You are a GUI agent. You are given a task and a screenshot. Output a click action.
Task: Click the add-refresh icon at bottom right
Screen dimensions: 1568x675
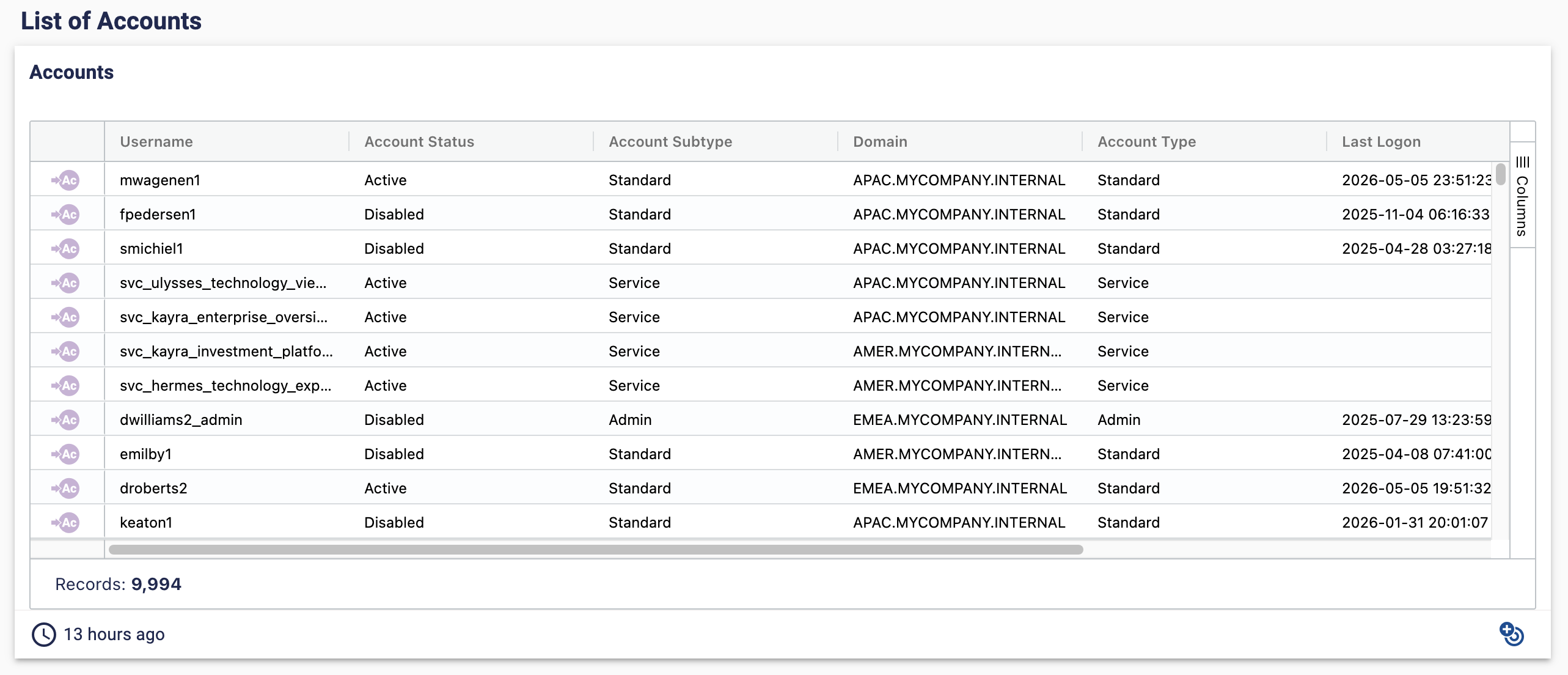pos(1512,634)
